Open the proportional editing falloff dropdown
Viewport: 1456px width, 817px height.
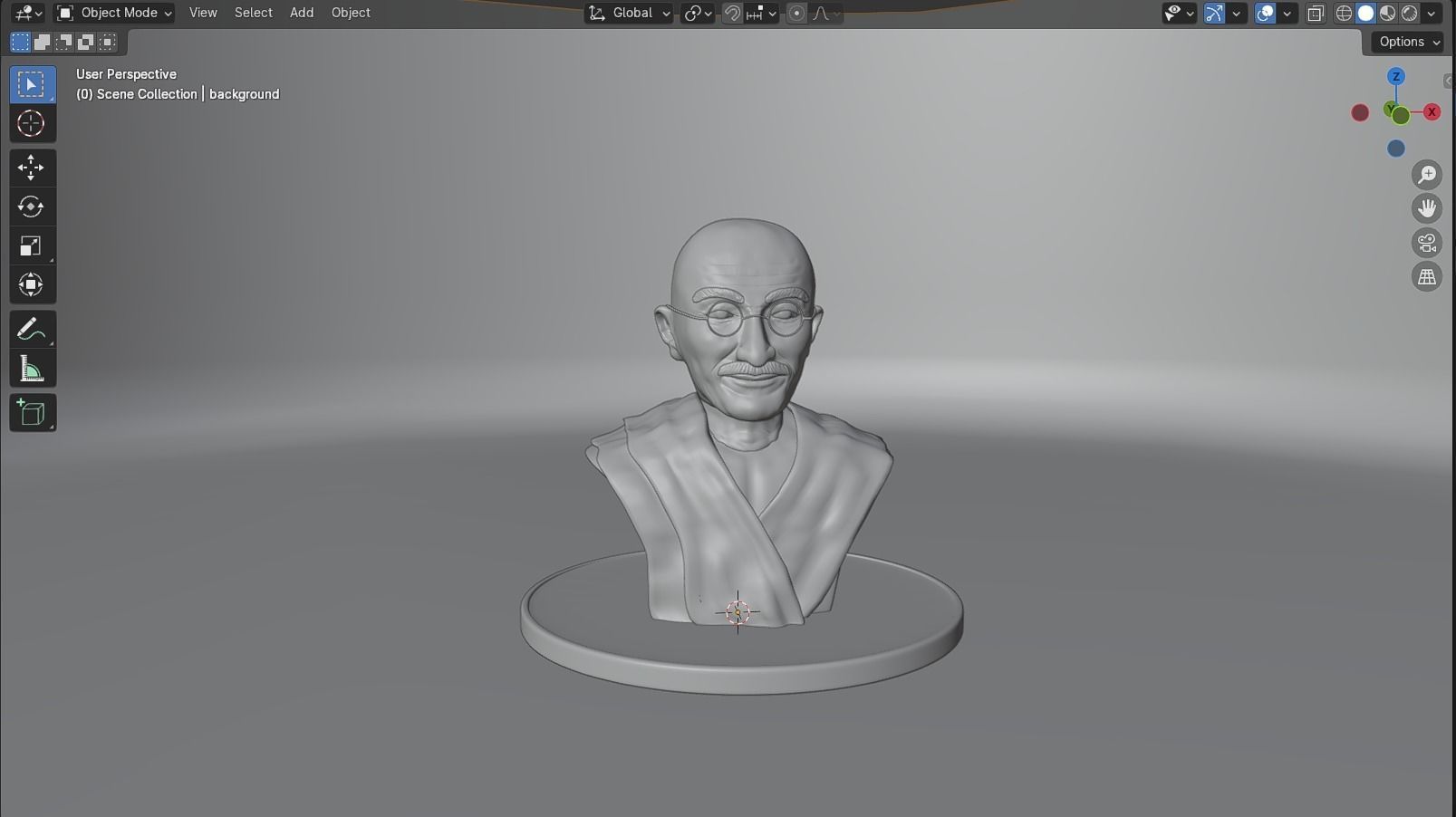[x=825, y=13]
